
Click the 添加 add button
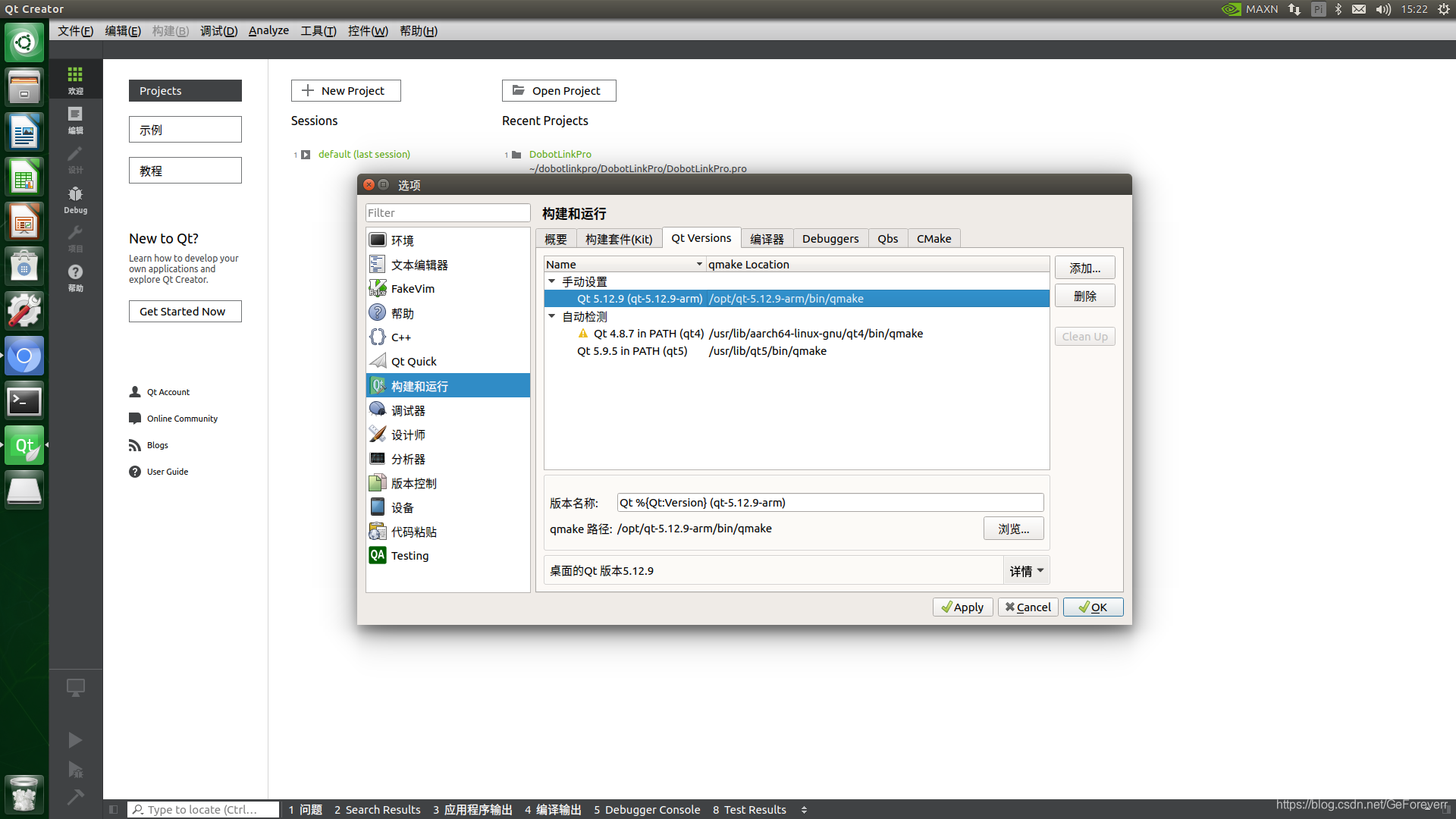tap(1084, 267)
